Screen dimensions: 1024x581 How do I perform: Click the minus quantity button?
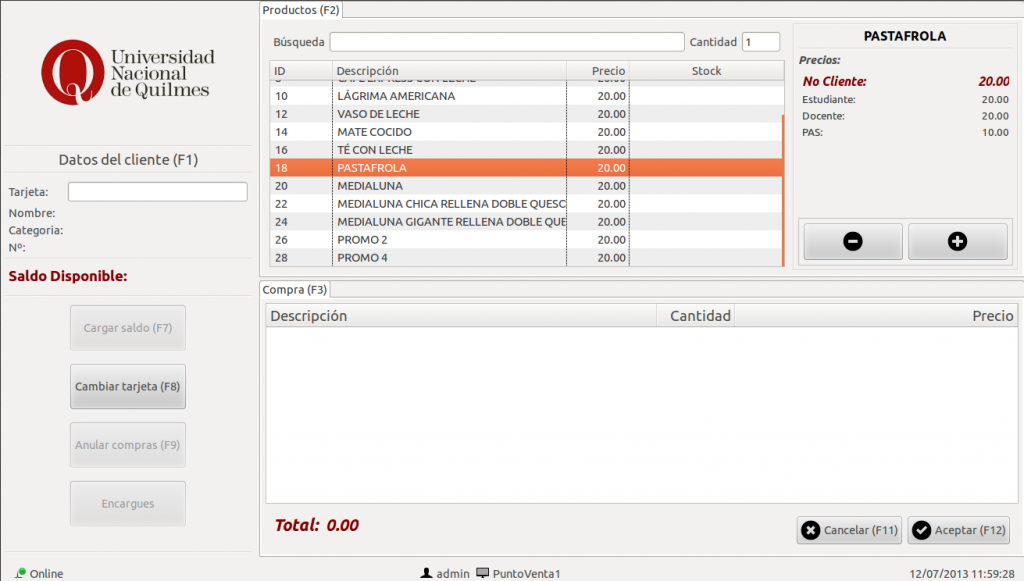pos(853,241)
